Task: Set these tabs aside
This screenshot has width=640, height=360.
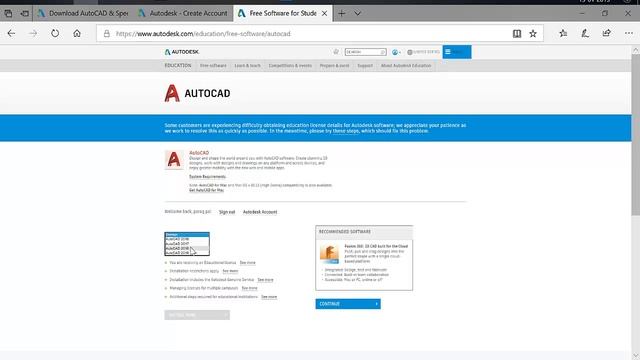Action: click(x=24, y=13)
